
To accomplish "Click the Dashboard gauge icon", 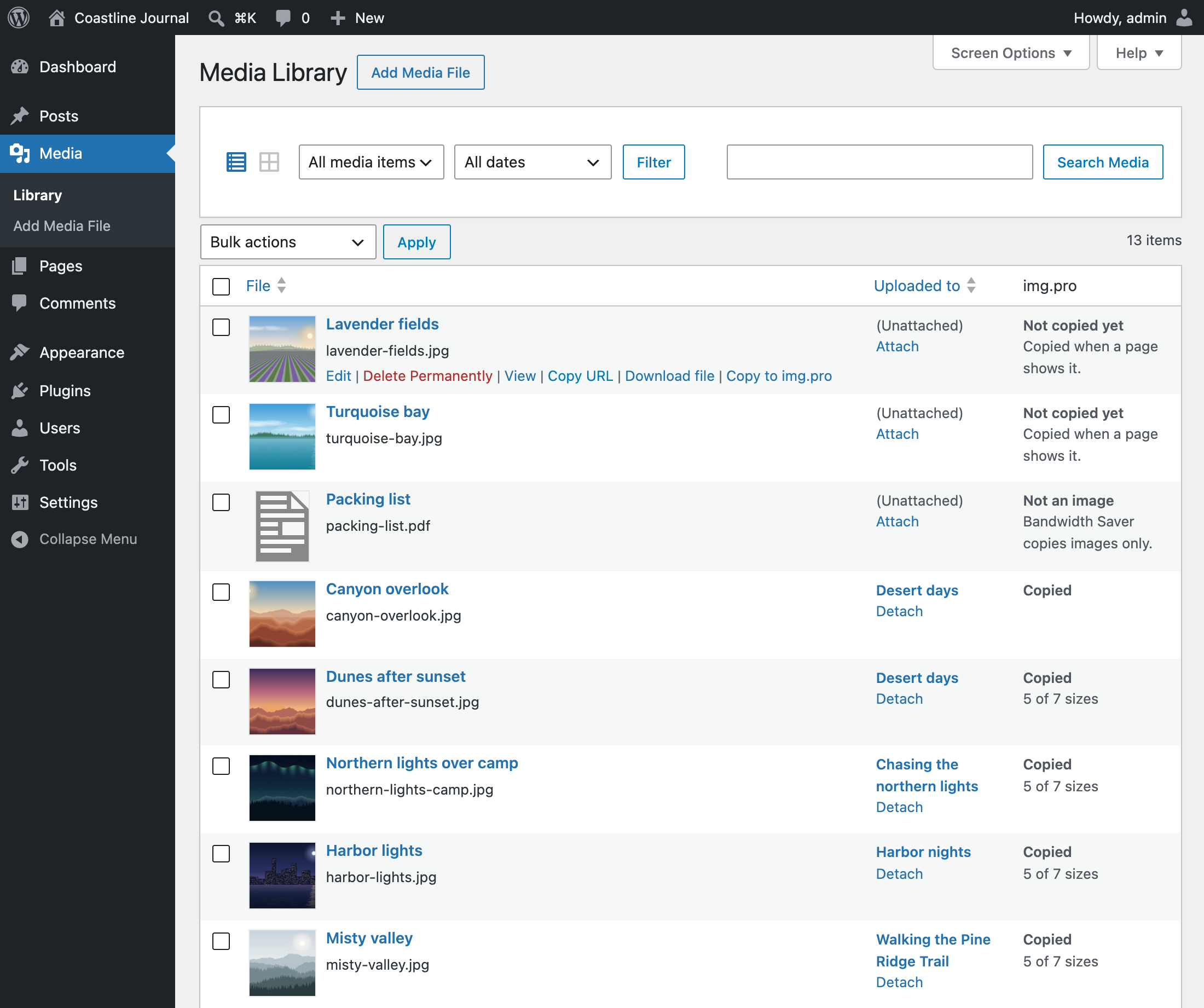I will (x=20, y=67).
